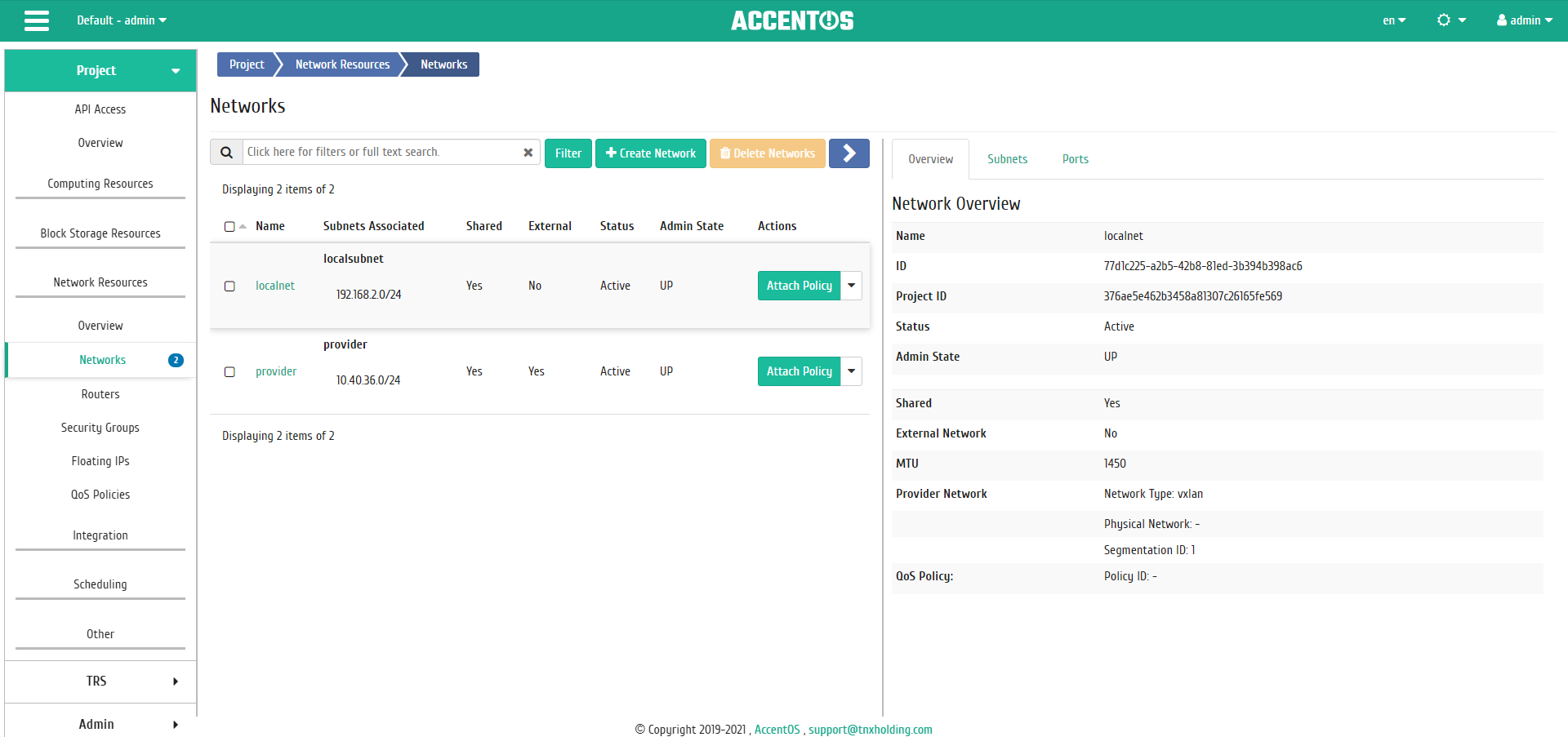Check the checkbox for the localnet network row

(229, 286)
